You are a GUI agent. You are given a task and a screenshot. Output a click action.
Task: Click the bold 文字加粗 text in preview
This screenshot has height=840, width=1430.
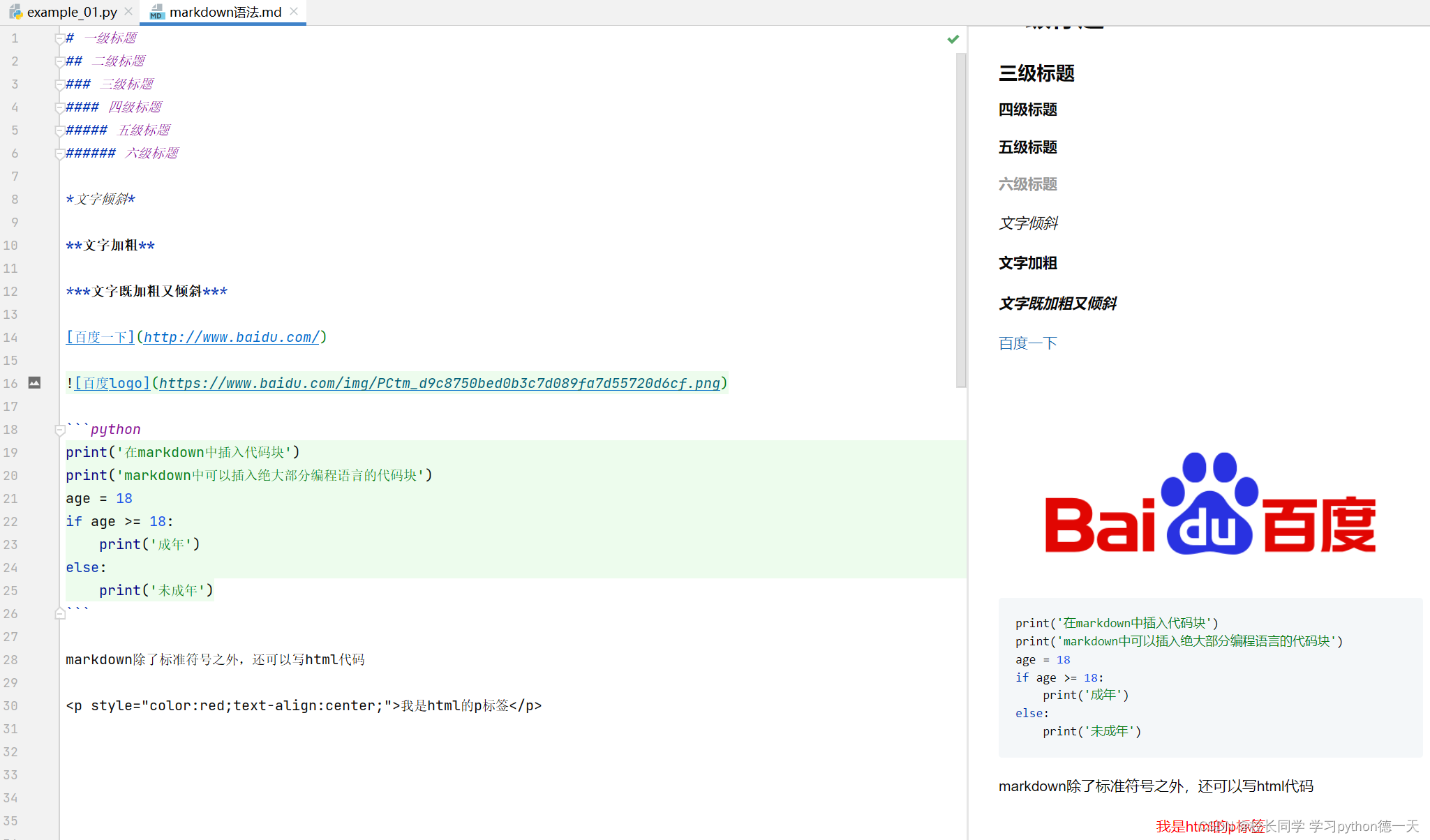point(1028,263)
